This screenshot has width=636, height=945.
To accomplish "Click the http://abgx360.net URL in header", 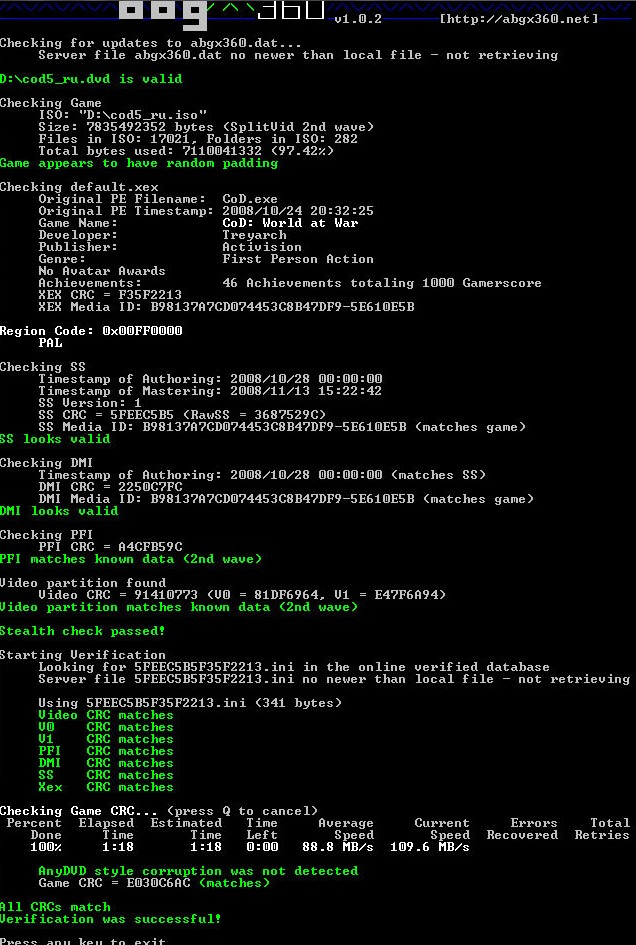I will click(x=518, y=19).
